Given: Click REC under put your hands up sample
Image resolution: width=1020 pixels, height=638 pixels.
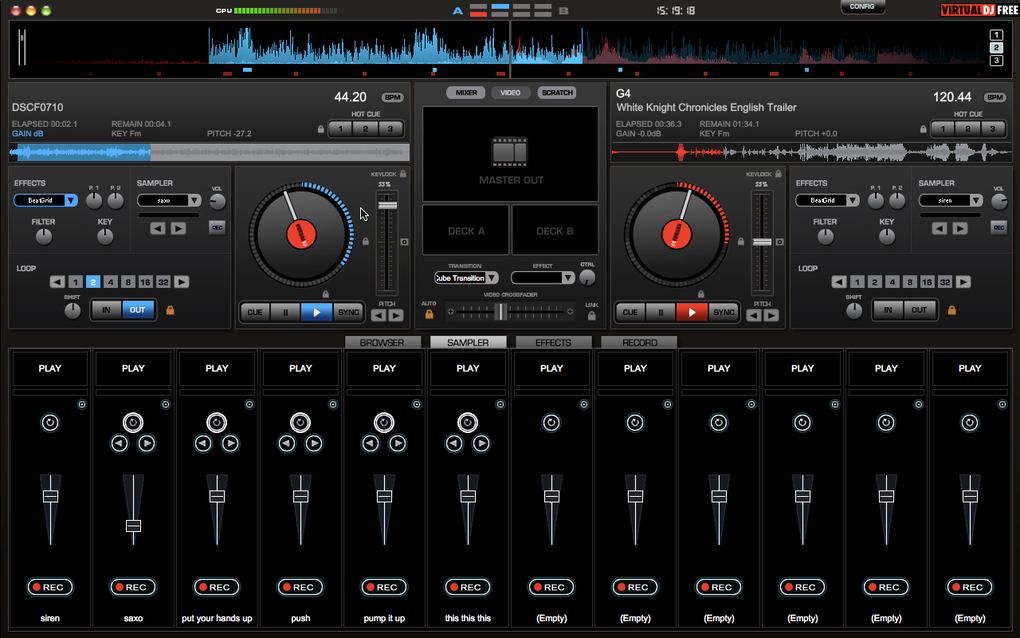Looking at the screenshot, I should [x=217, y=587].
